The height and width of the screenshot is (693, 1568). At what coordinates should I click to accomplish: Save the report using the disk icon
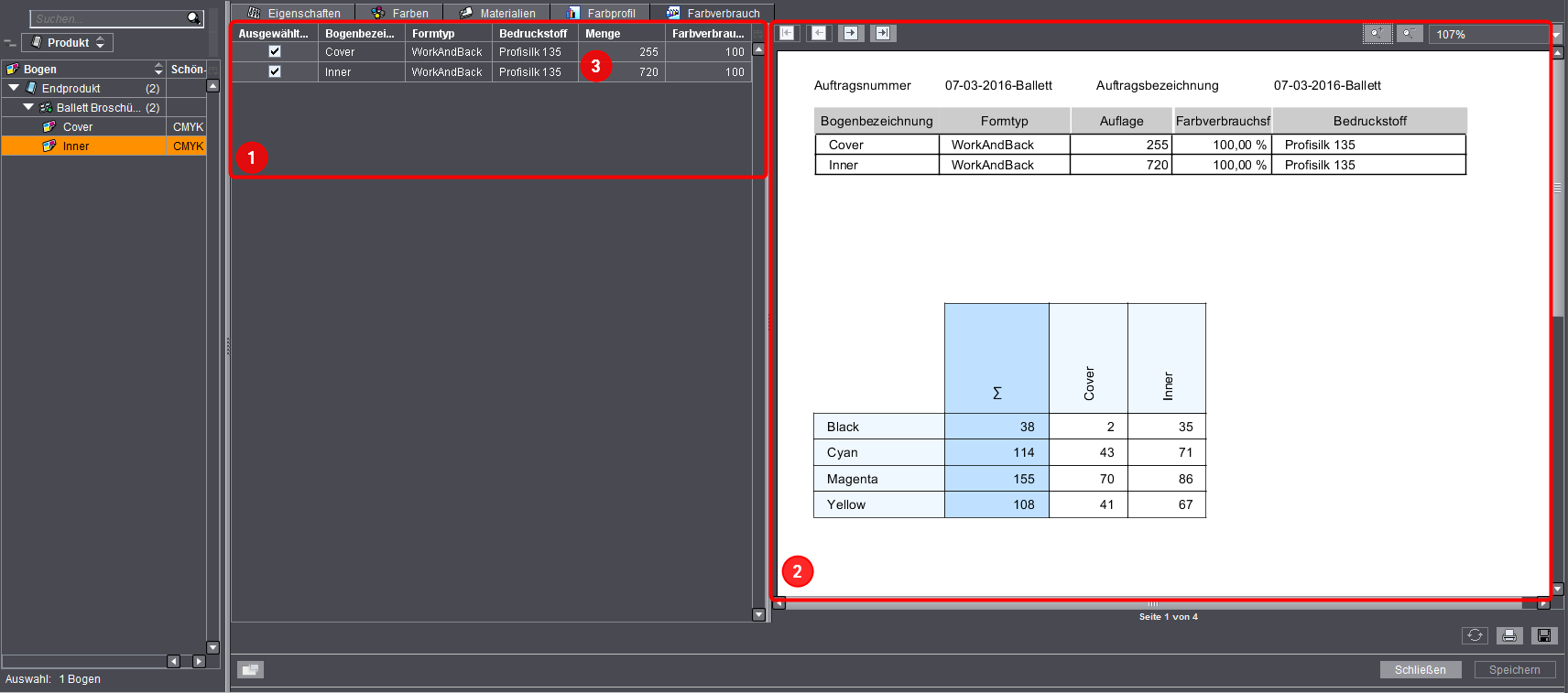coord(1544,635)
